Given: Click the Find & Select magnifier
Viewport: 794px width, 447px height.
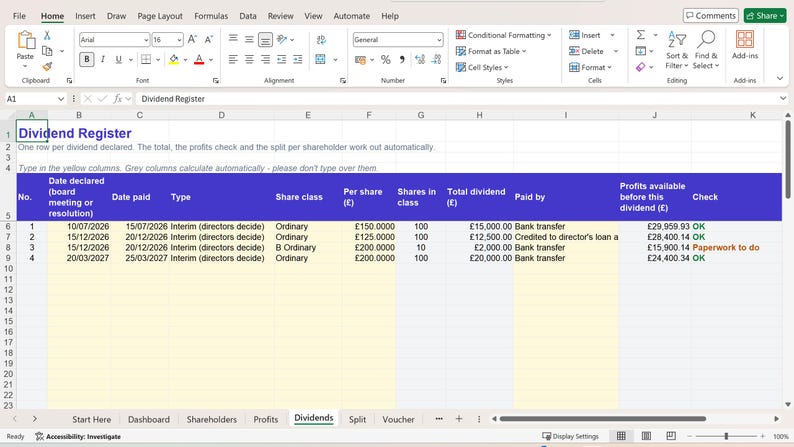Looking at the screenshot, I should pos(706,50).
